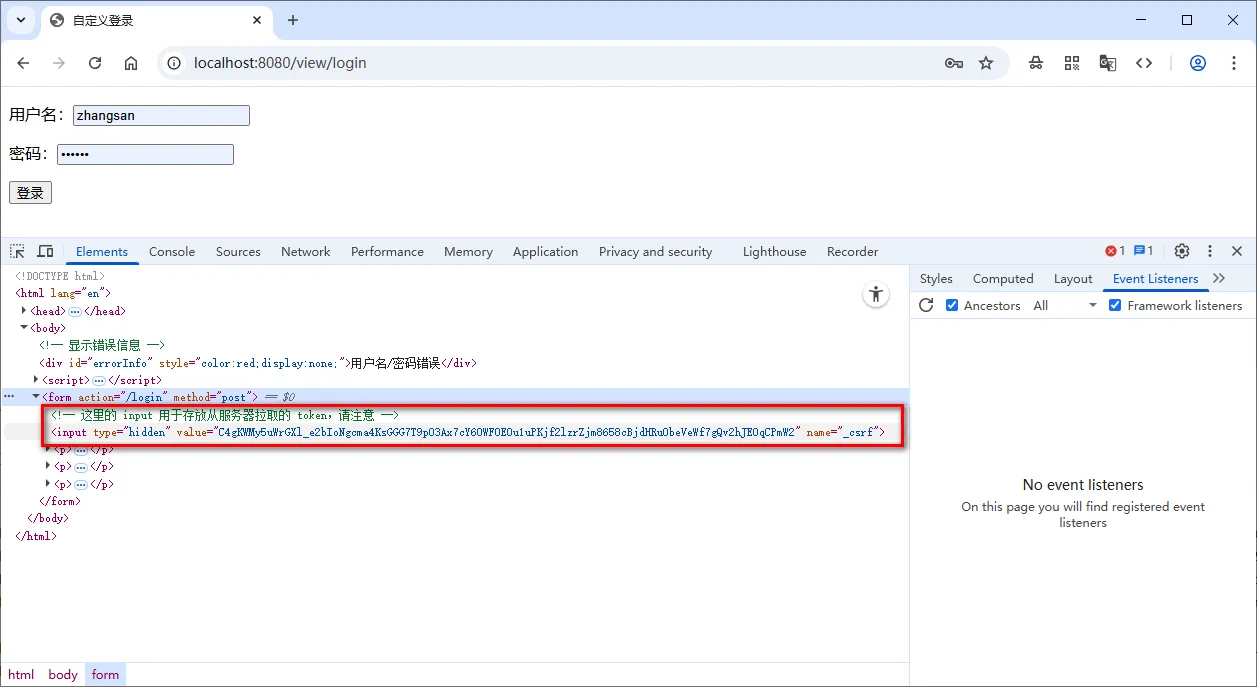Open the translate extension icon
Screen dimensions: 1257x687
[x=1108, y=63]
